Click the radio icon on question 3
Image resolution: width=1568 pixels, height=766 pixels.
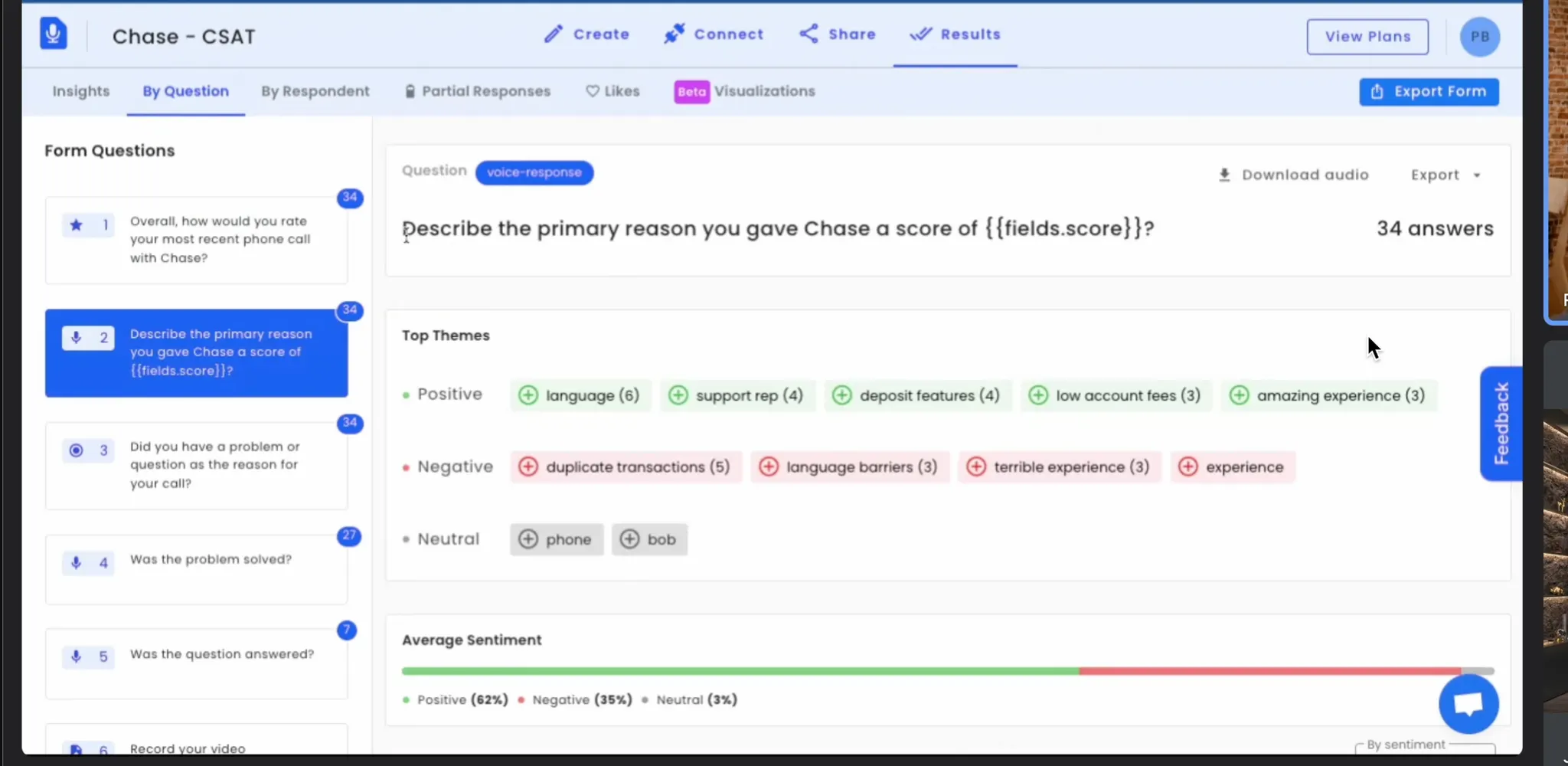[76, 450]
